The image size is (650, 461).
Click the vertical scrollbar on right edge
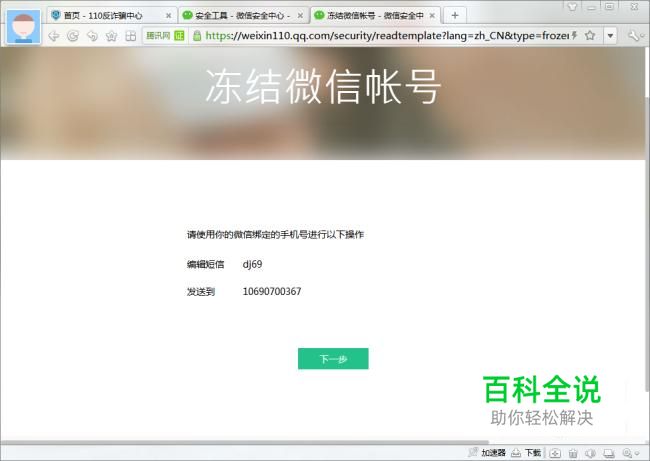pyautogui.click(x=647, y=245)
